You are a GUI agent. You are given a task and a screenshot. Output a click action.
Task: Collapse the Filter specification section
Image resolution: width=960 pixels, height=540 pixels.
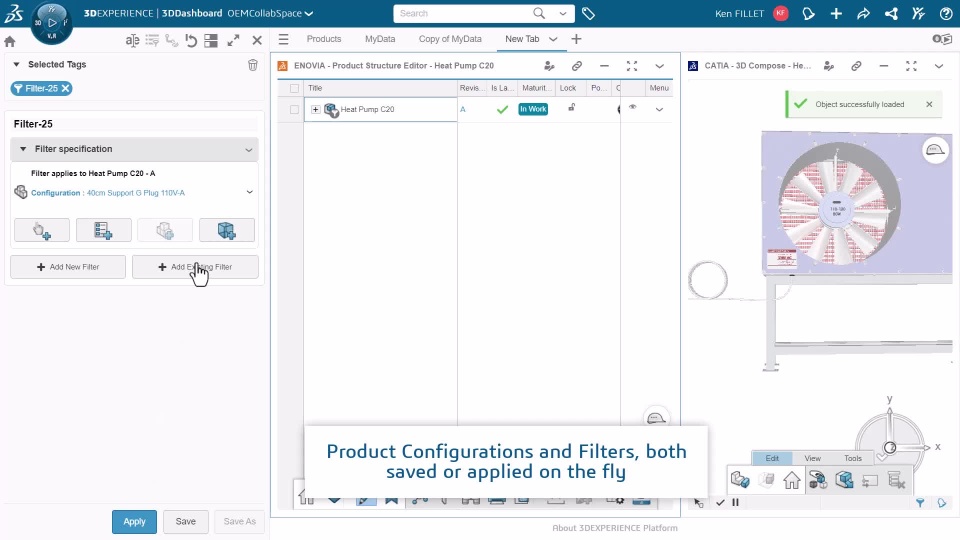pyautogui.click(x=23, y=149)
